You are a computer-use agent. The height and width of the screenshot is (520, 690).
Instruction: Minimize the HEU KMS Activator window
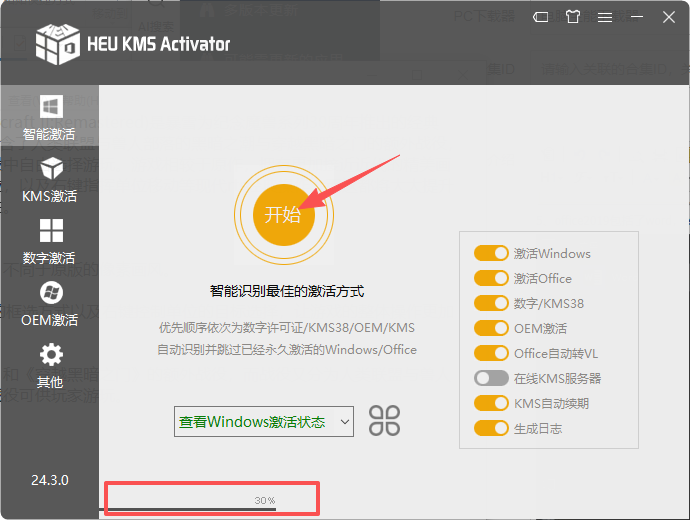pos(636,17)
